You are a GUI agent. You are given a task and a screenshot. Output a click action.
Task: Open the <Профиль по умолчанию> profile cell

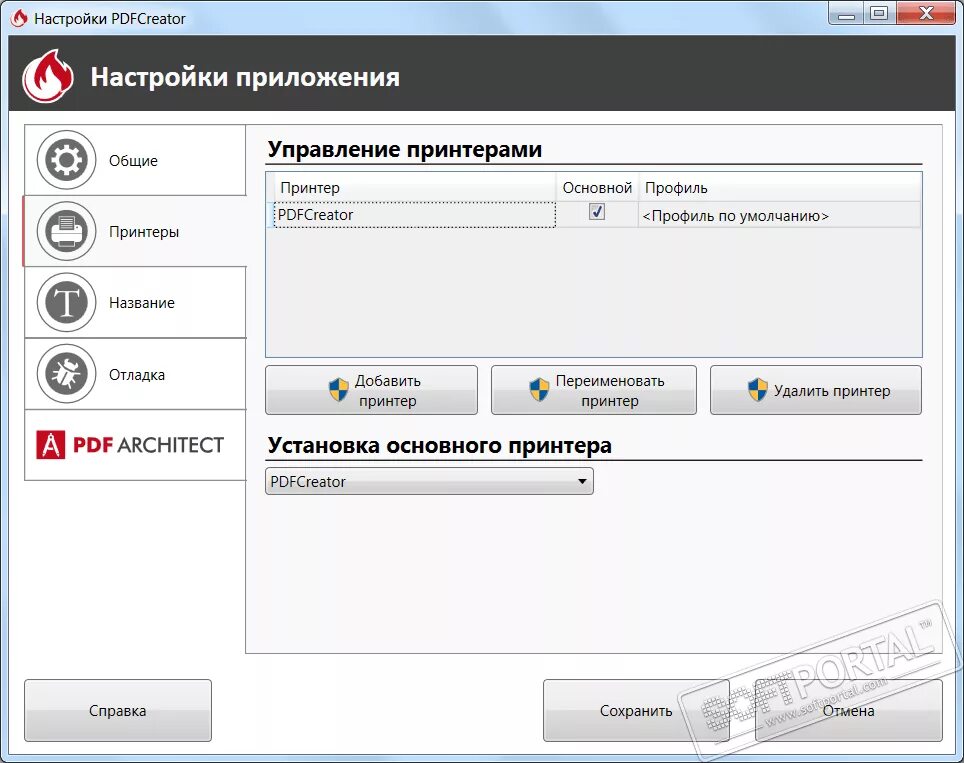[x=780, y=216]
